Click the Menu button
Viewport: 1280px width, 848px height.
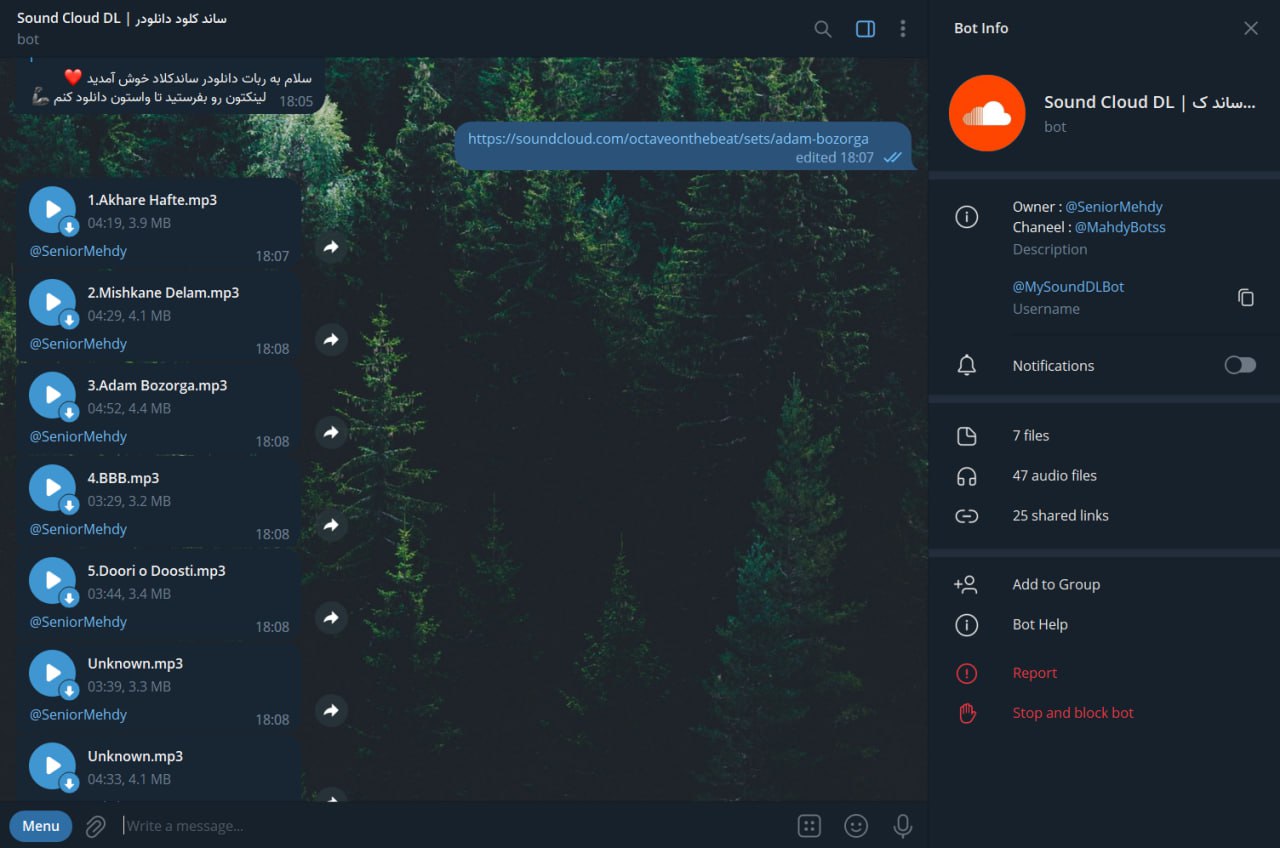(x=41, y=826)
